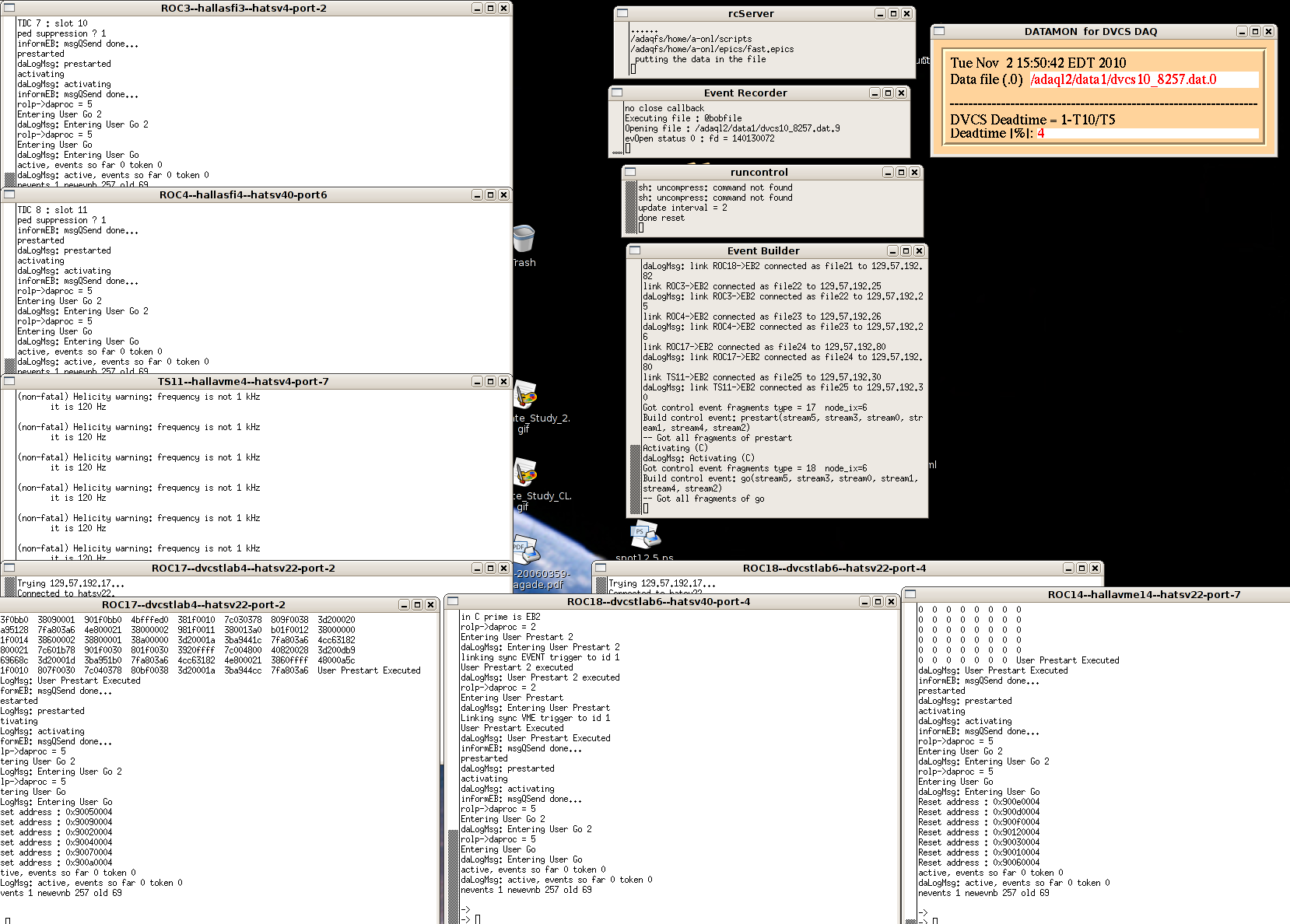Image resolution: width=1290 pixels, height=924 pixels.
Task: Maximize the TS11 hallavme4 terminal
Action: (490, 381)
